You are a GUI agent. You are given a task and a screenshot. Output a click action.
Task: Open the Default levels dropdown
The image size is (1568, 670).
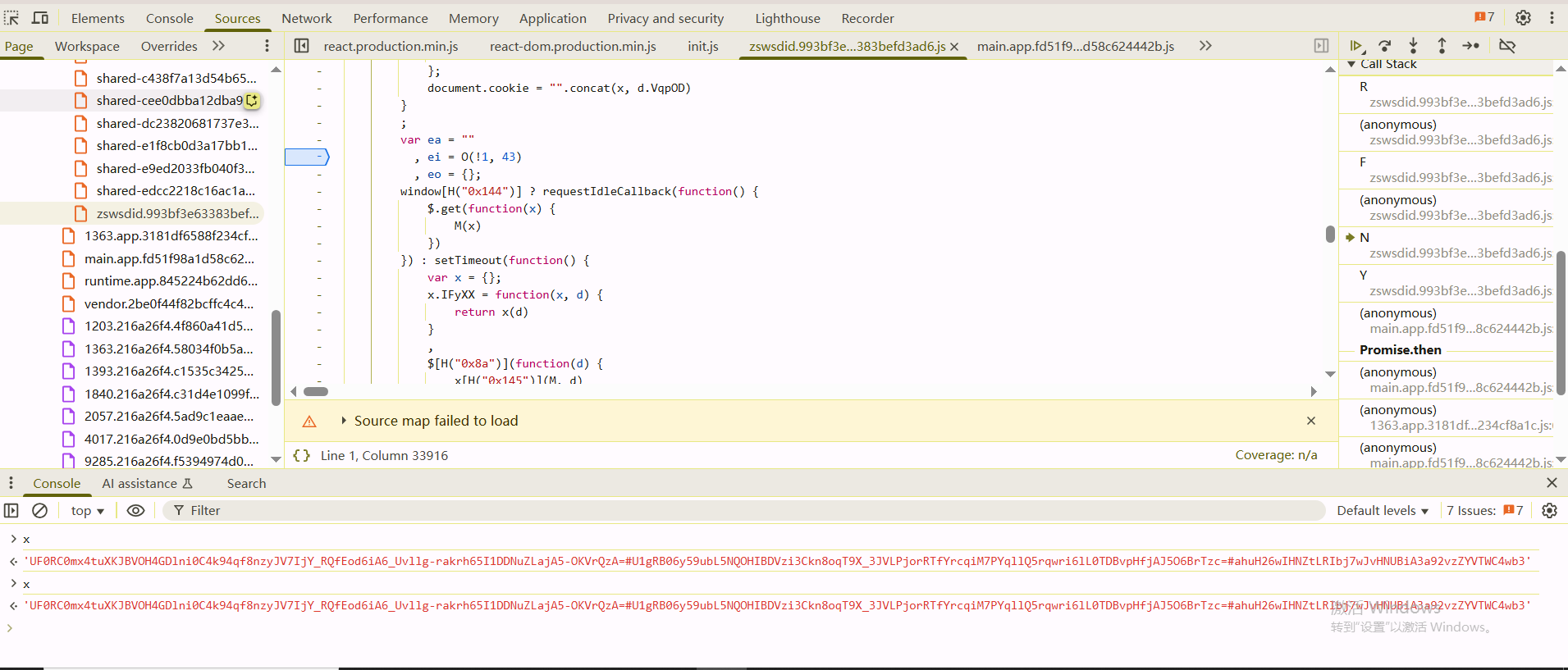point(1382,510)
